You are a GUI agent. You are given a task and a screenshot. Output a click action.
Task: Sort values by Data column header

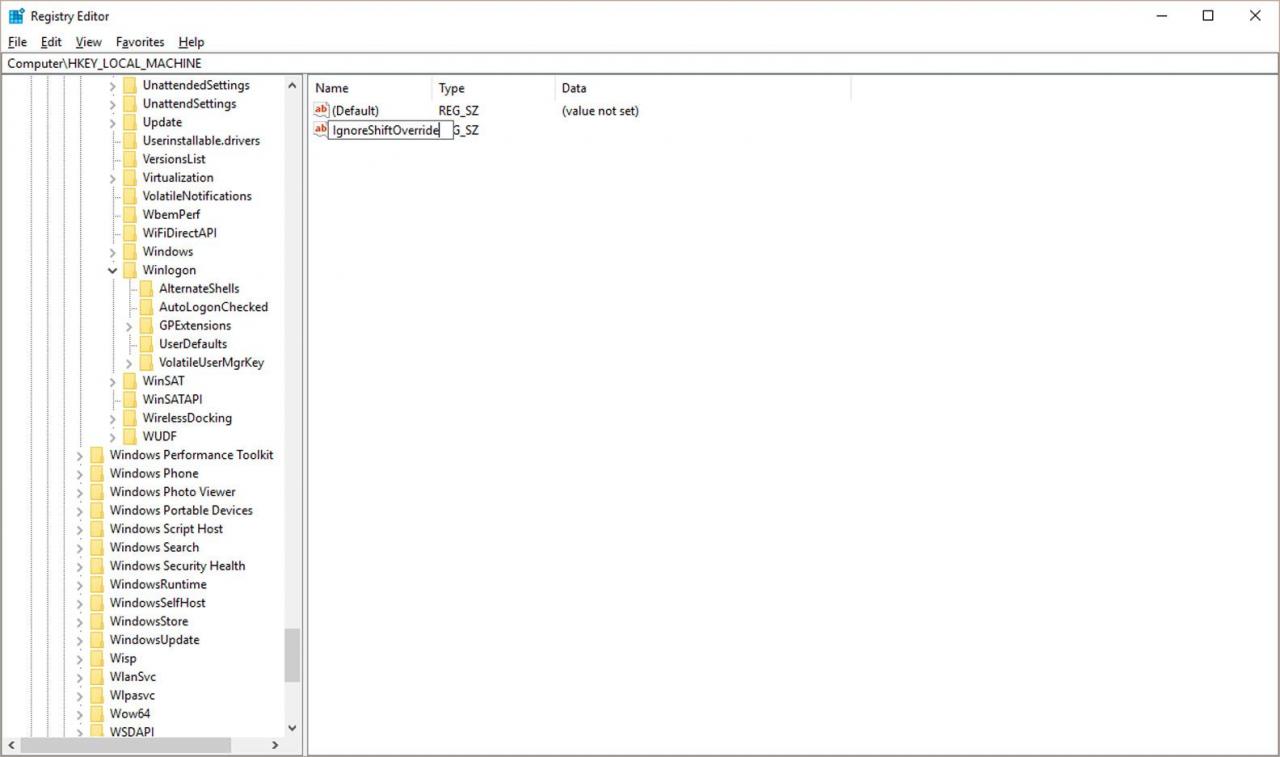(x=703, y=88)
